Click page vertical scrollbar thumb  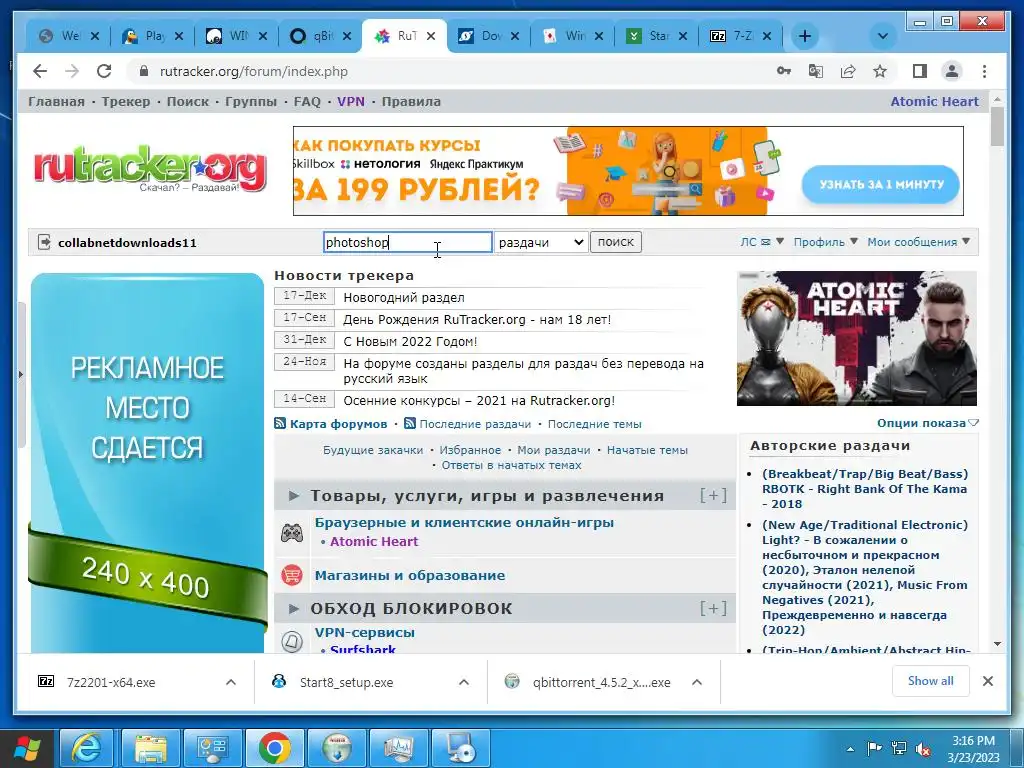[997, 126]
